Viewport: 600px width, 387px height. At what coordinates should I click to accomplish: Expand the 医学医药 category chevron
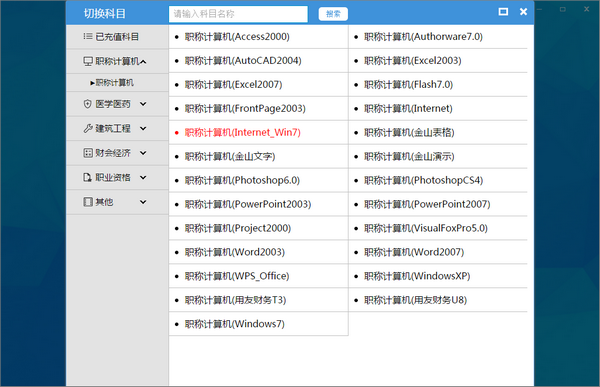tap(143, 104)
